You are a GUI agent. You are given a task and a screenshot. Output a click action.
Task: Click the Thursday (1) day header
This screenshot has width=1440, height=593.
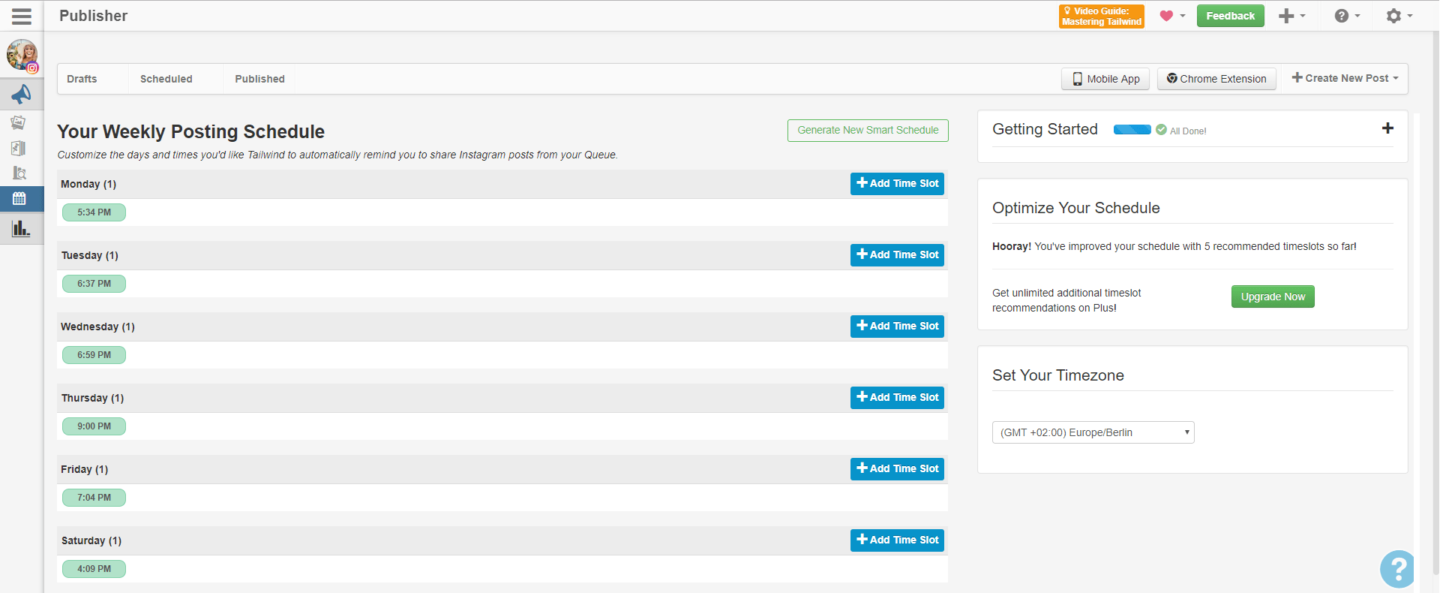tap(93, 398)
